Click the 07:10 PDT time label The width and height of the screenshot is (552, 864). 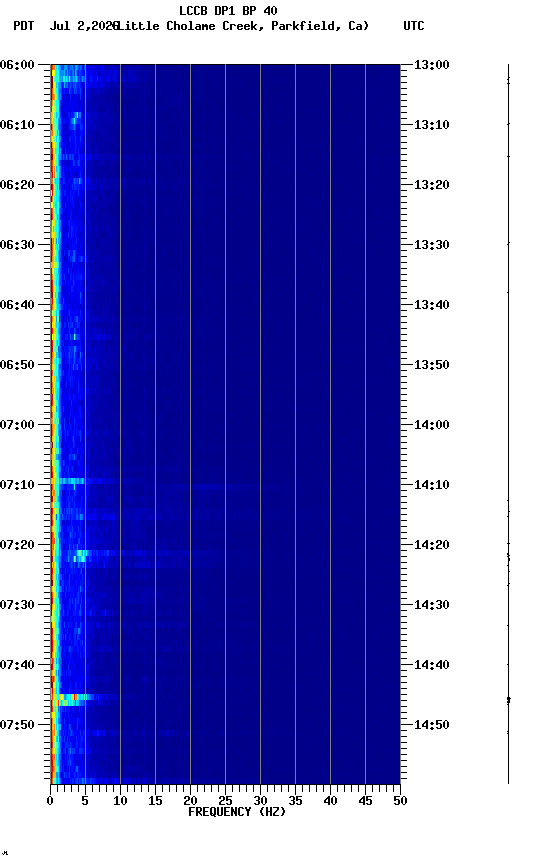tap(17, 485)
